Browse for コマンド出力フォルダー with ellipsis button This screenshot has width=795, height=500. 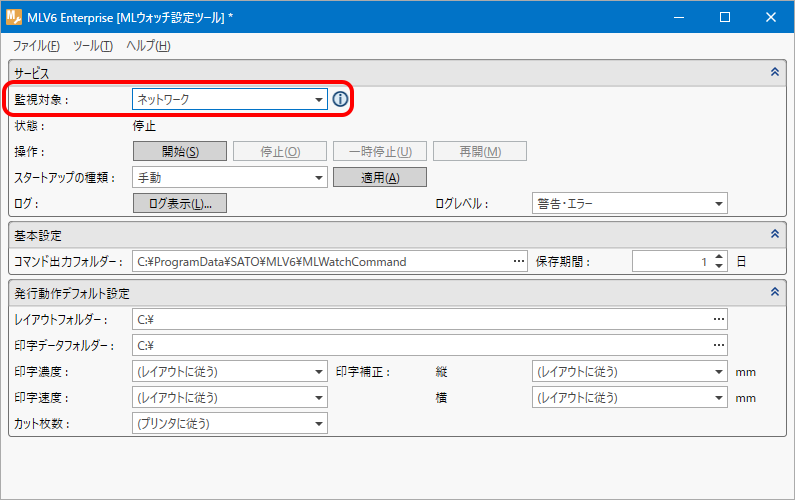point(519,261)
